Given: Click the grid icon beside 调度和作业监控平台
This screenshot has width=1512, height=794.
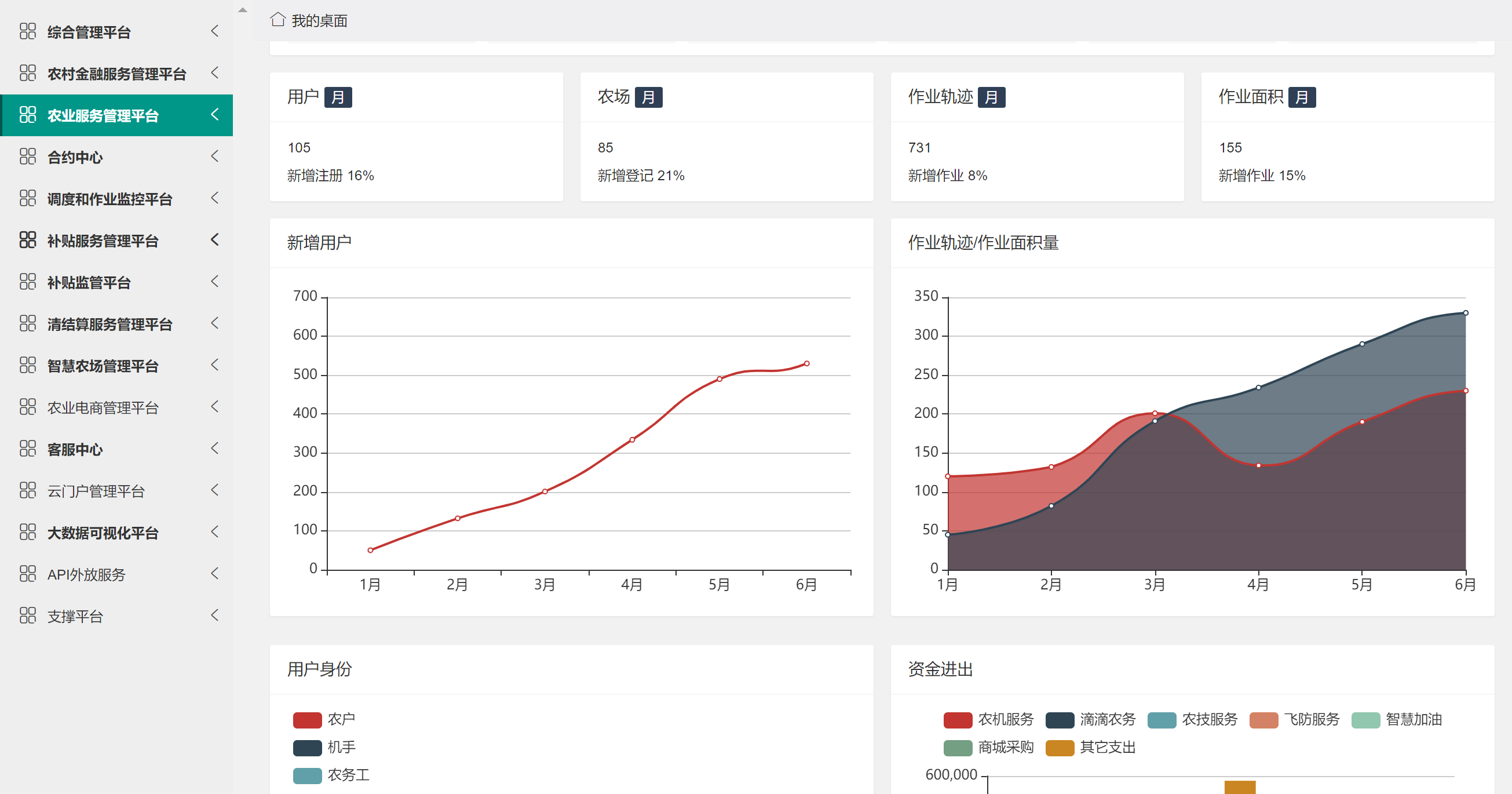Looking at the screenshot, I should click(x=28, y=198).
